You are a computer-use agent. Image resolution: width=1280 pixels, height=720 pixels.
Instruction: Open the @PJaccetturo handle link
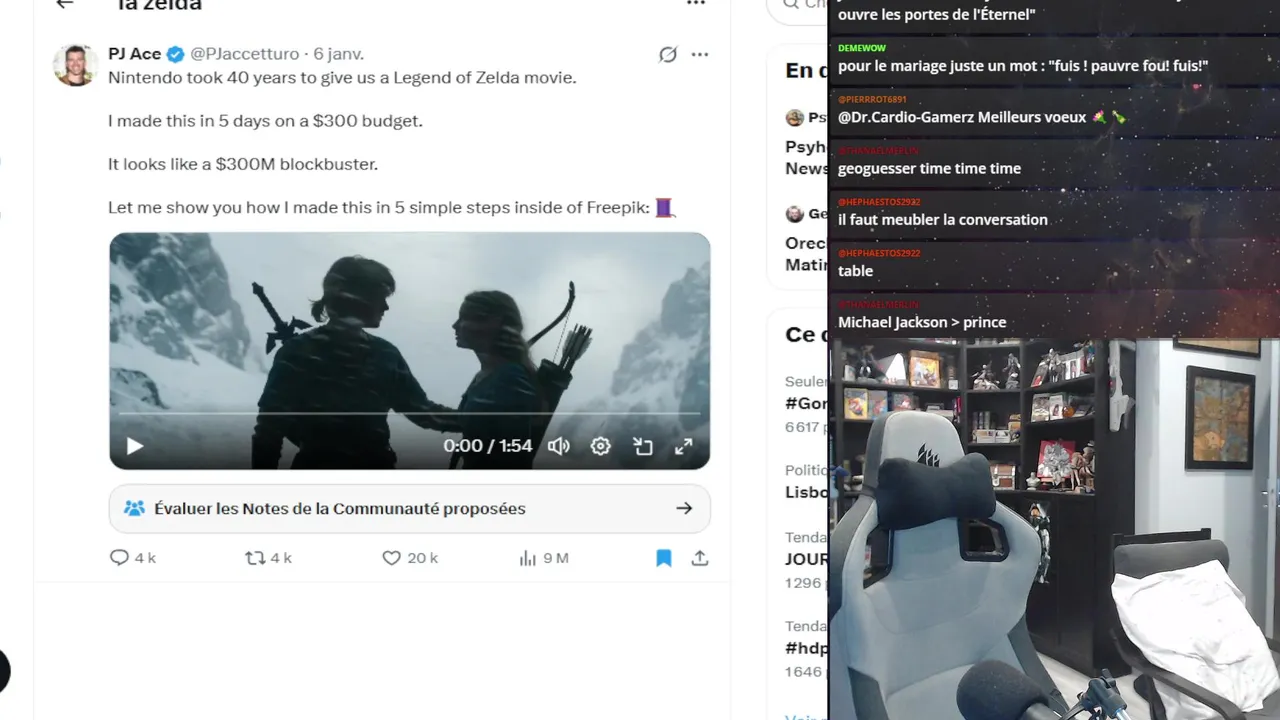coord(244,54)
